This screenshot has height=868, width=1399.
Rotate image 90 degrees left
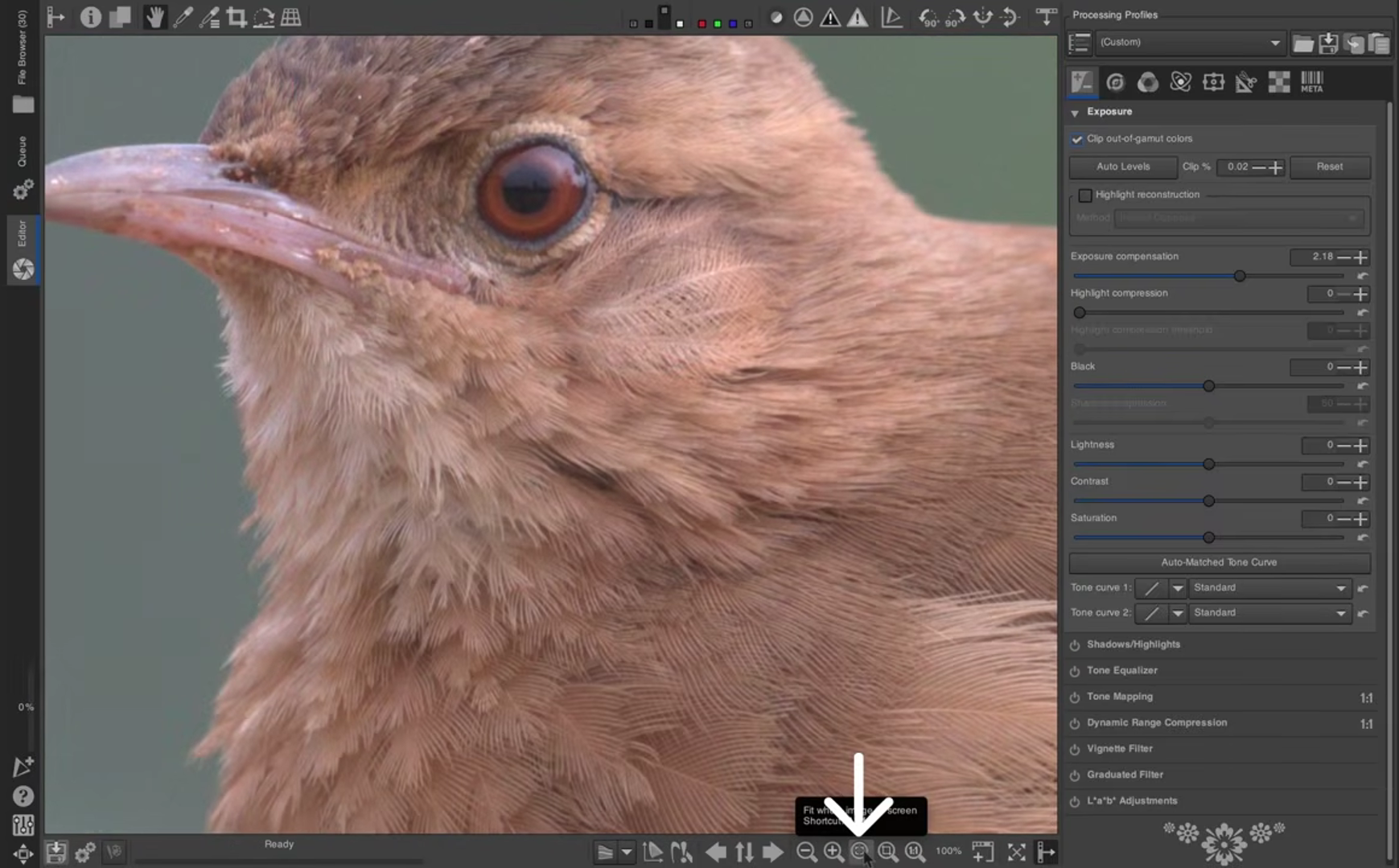coord(928,17)
